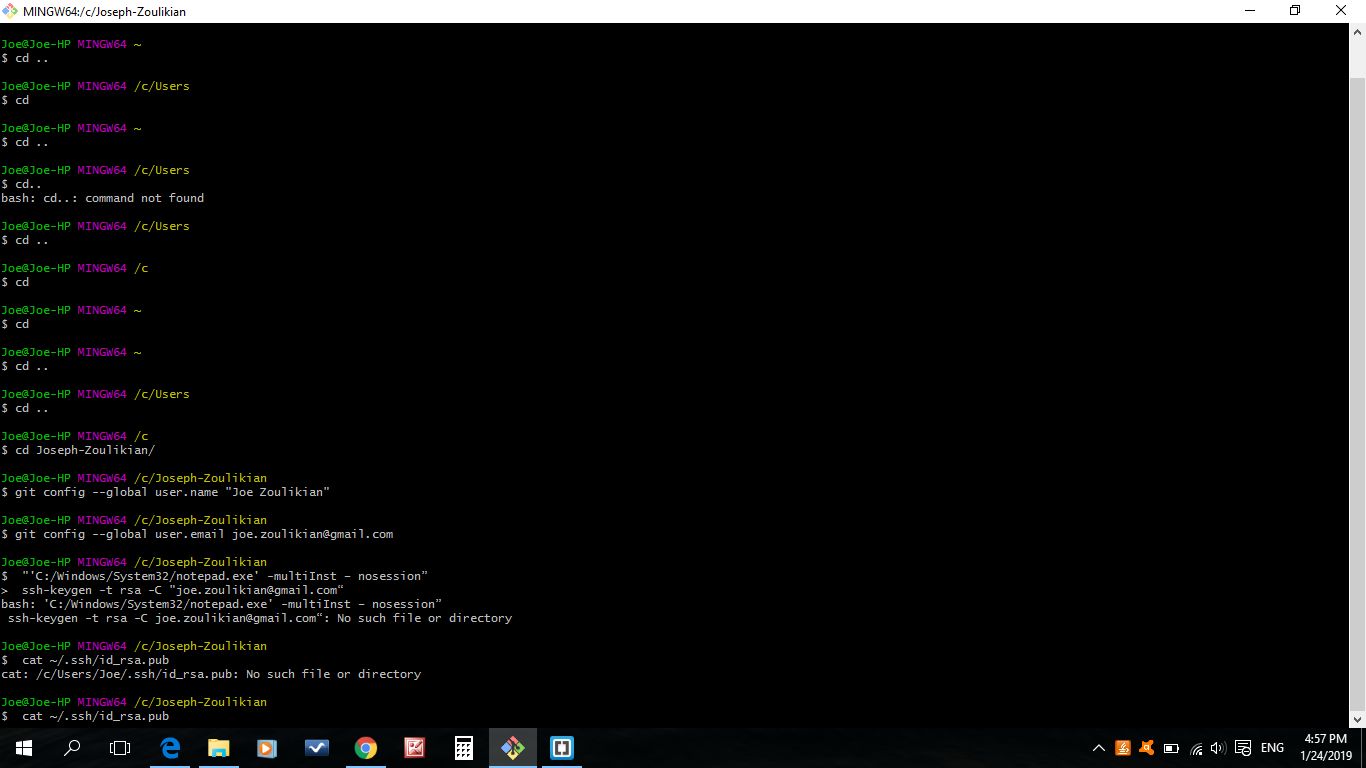
Task: Click the 'cat: /Users/Joe/.ssh/id_rsa.pub' error line
Action: tap(211, 674)
